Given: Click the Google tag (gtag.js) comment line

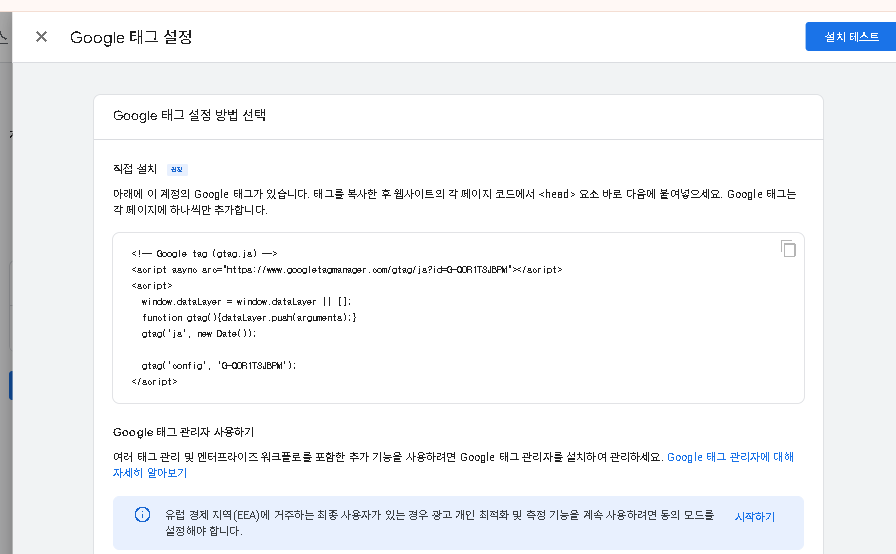Looking at the screenshot, I should point(205,254).
